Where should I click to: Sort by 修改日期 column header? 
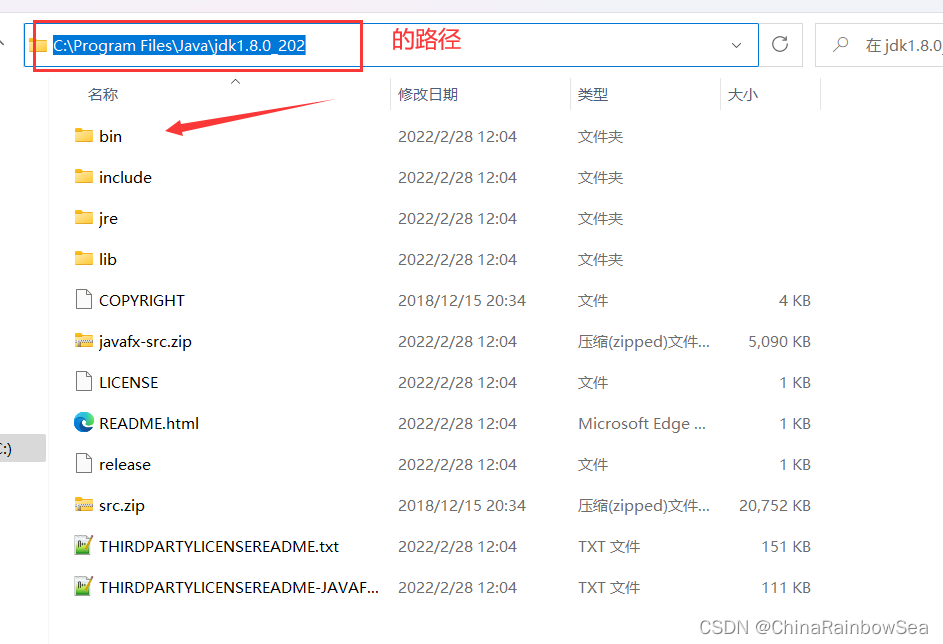[428, 94]
